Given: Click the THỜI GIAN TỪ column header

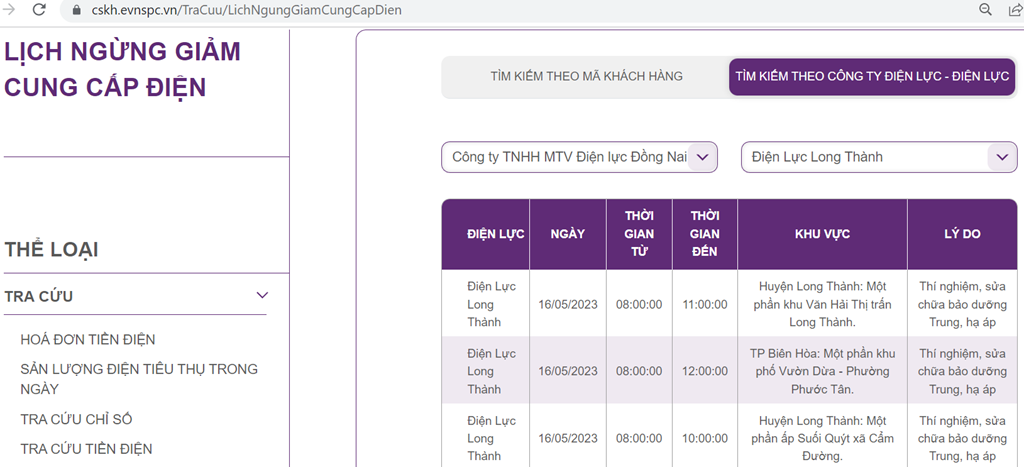Looking at the screenshot, I should (639, 234).
